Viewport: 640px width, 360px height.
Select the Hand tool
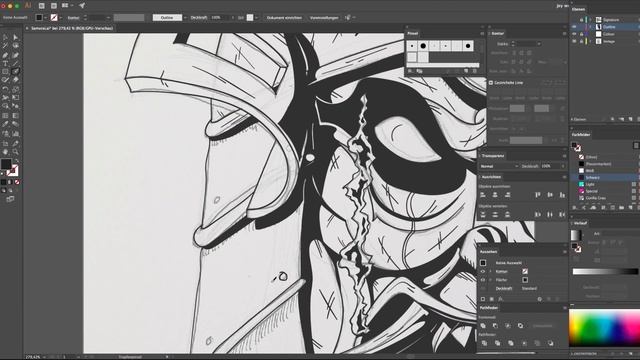coord(5,152)
